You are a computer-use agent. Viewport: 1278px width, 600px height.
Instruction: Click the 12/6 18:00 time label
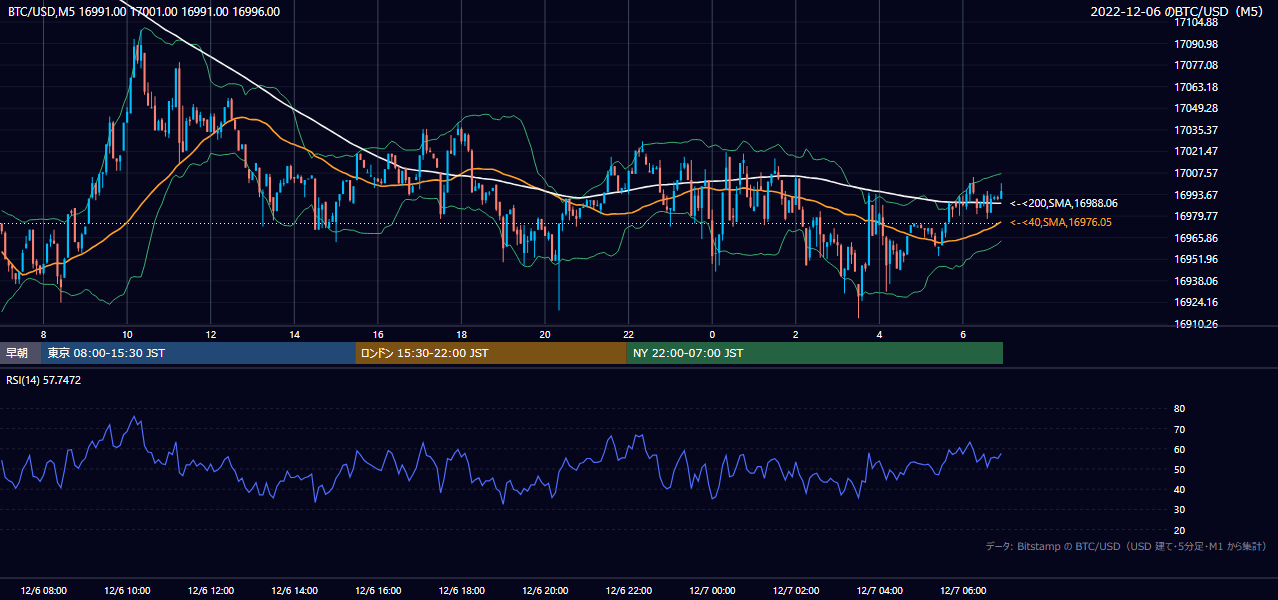(x=461, y=591)
